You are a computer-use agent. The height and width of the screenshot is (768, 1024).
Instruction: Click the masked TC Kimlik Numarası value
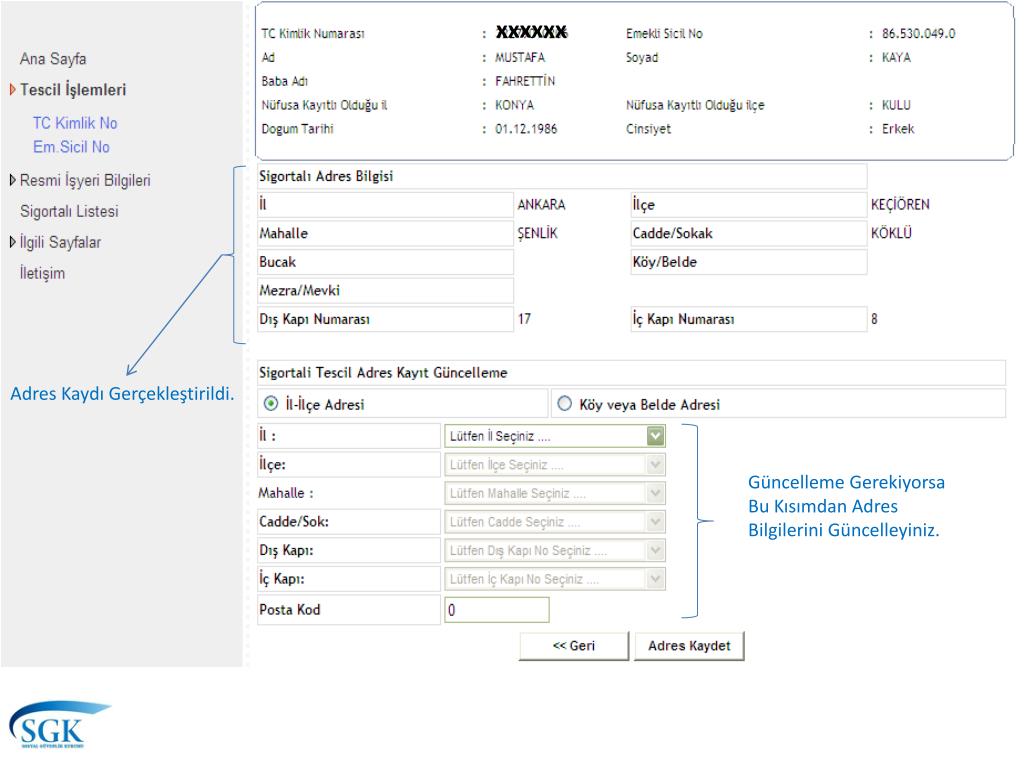tap(532, 32)
